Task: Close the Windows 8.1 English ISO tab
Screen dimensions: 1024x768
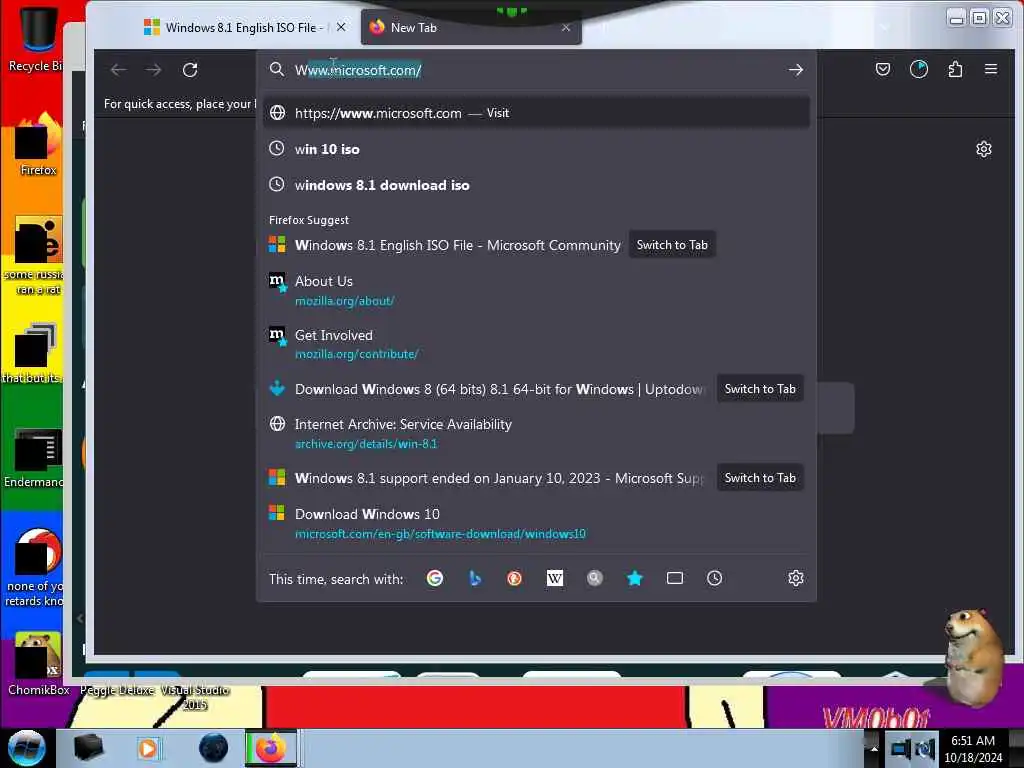Action: pyautogui.click(x=341, y=27)
